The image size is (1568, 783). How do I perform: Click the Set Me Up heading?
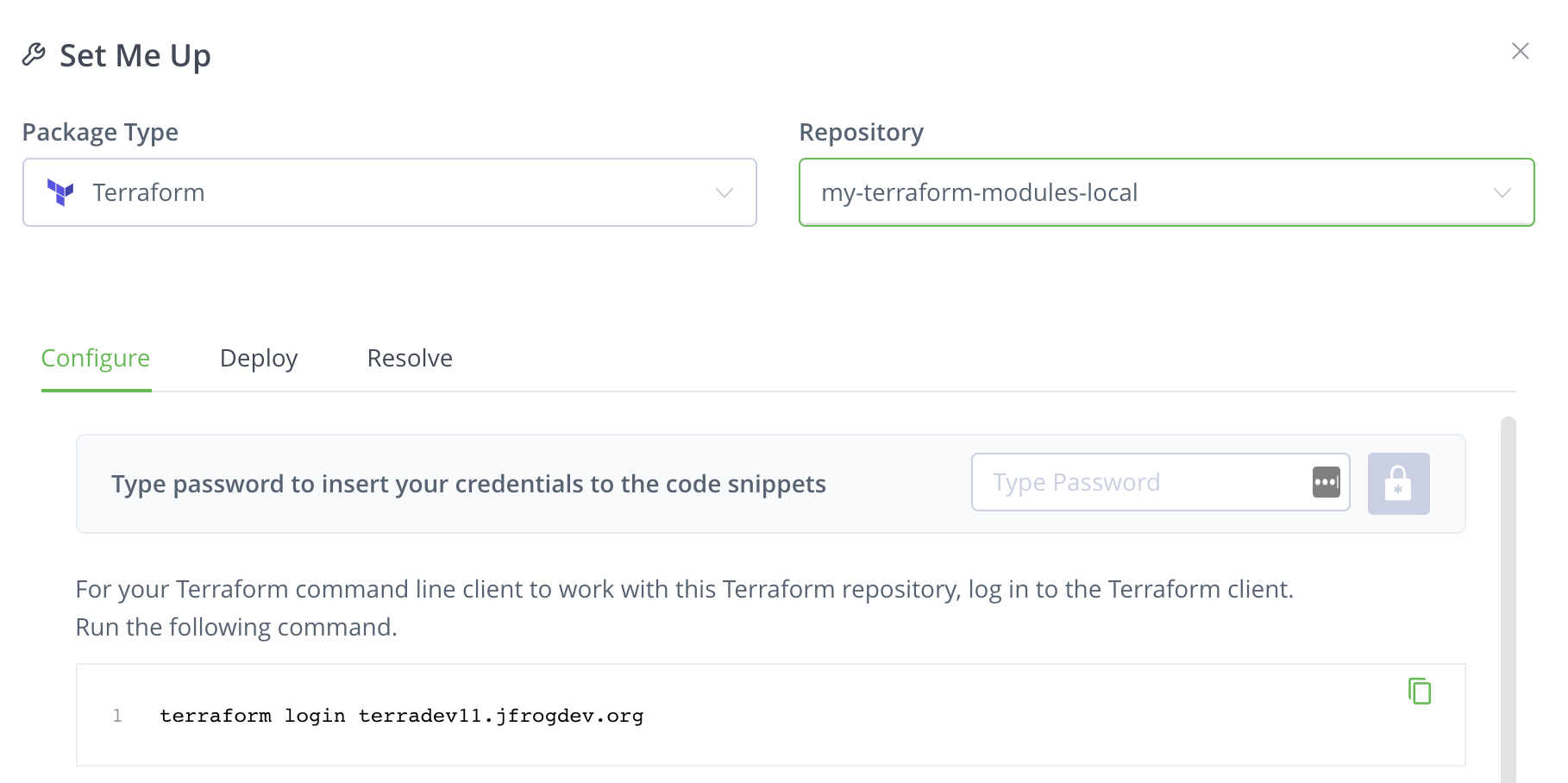click(135, 55)
